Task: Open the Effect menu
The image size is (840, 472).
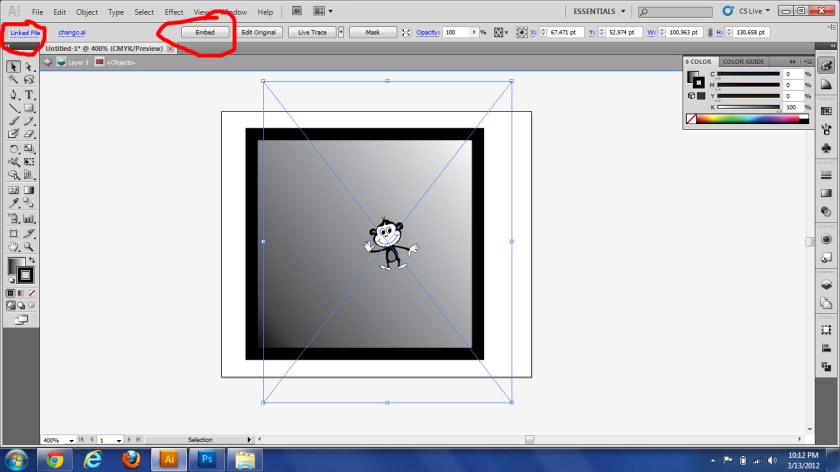Action: [x=174, y=12]
